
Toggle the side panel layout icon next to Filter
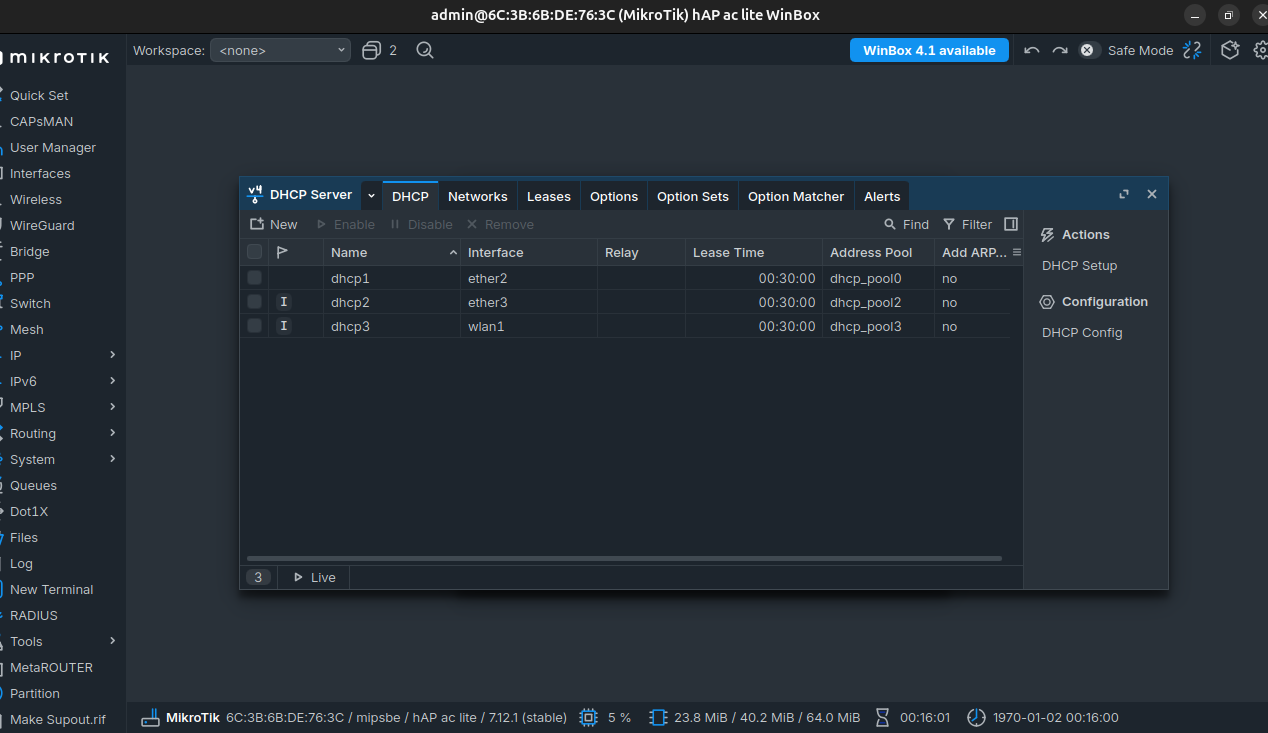pos(1011,224)
